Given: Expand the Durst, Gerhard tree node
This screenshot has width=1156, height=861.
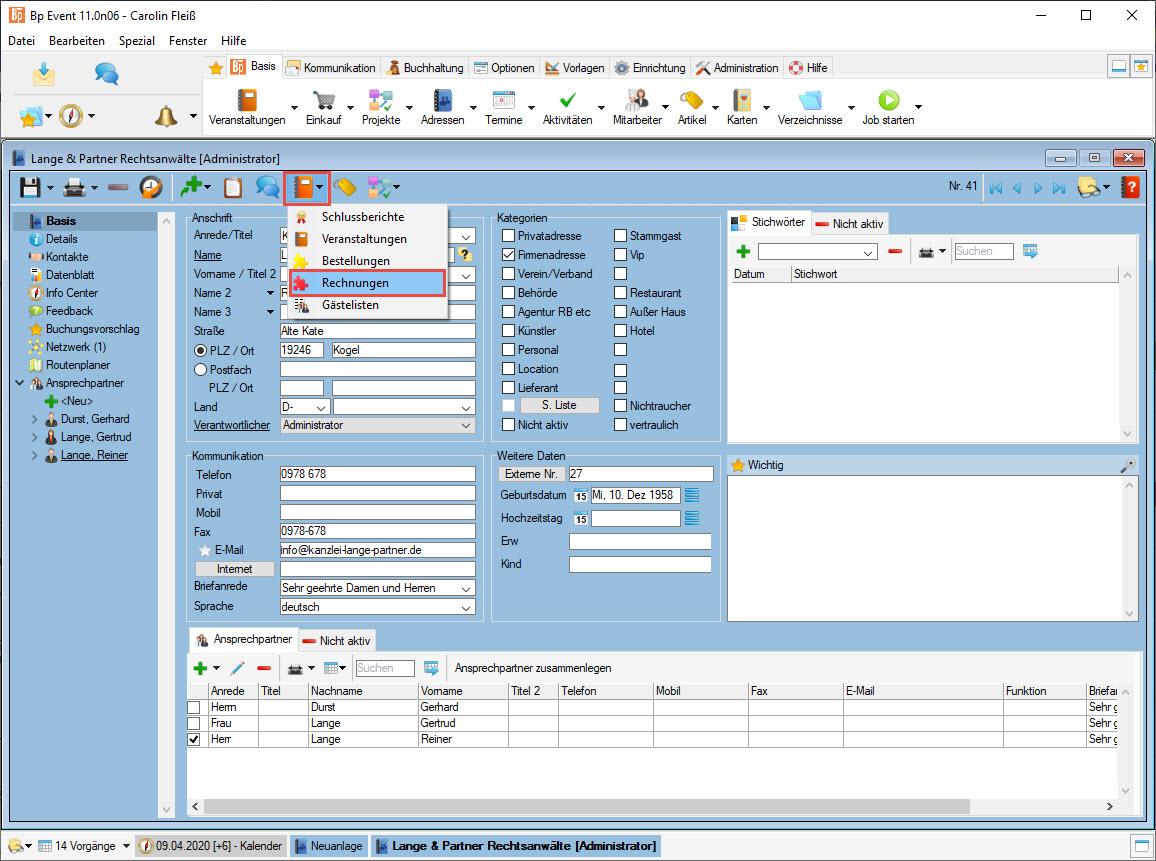Looking at the screenshot, I should pyautogui.click(x=35, y=419).
